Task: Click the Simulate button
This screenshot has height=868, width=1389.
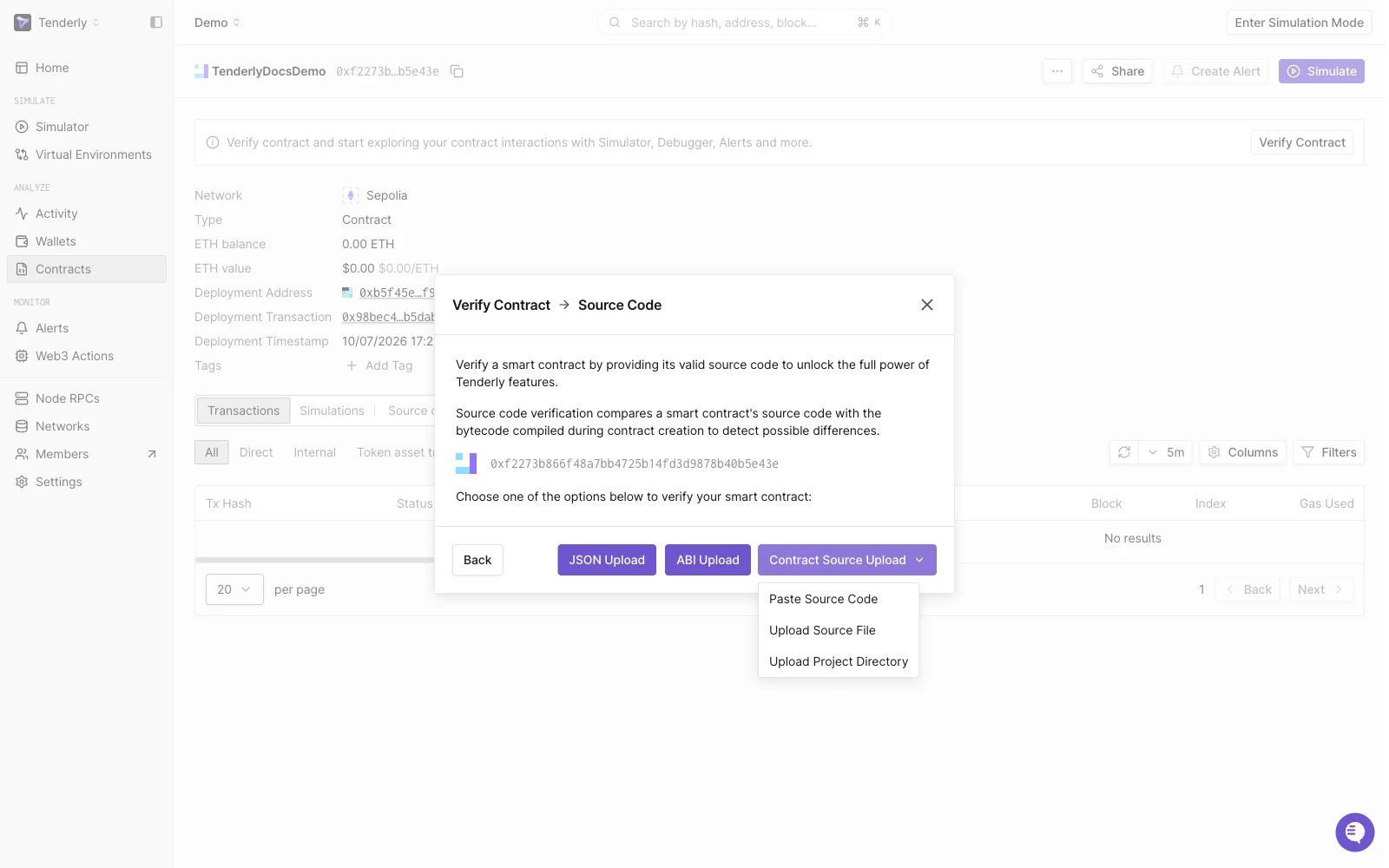Action: tap(1321, 71)
